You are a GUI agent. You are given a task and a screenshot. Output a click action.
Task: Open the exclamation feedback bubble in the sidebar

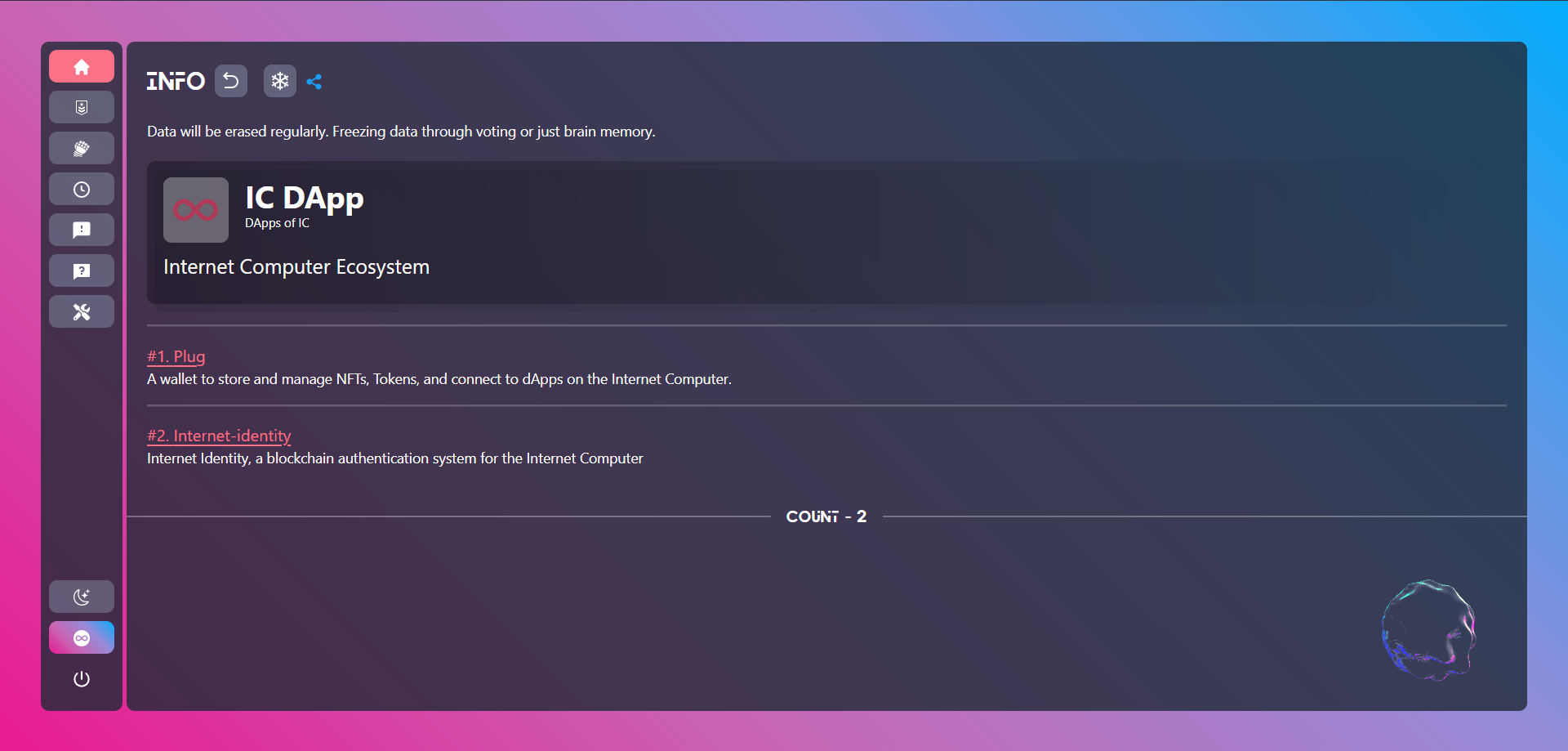[82, 230]
